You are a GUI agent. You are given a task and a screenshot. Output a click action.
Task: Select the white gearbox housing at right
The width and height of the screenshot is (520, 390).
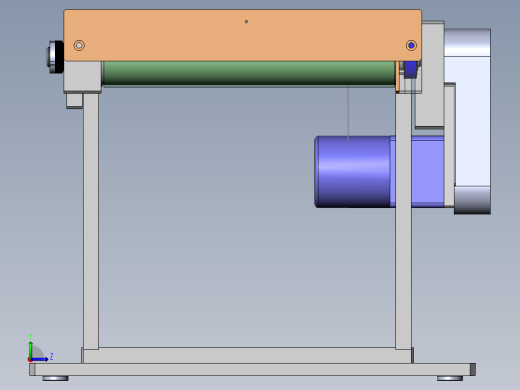(473, 121)
